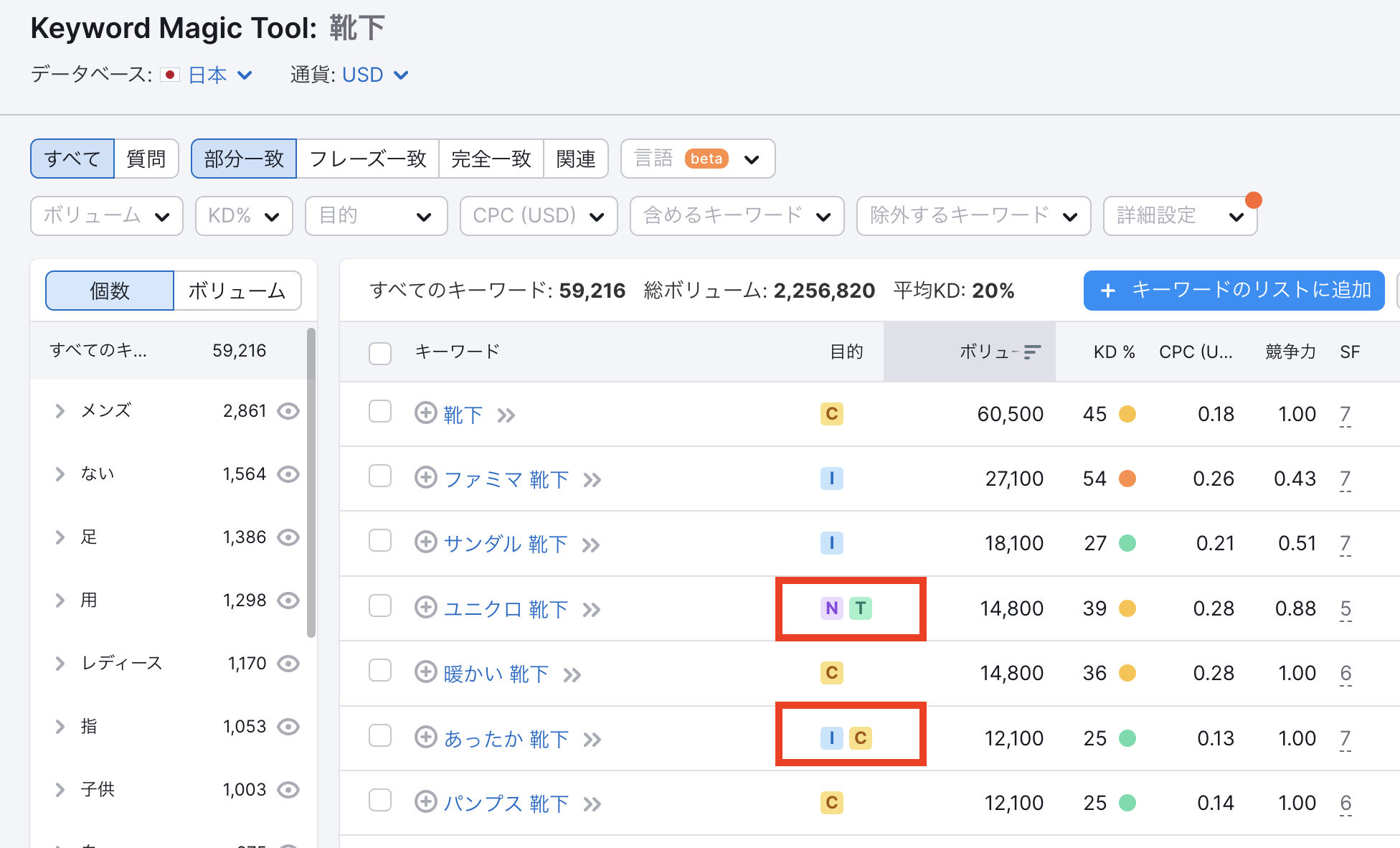The image size is (1400, 848).
Task: Click the double-arrow icon next to あったか 靴下
Action: (x=592, y=740)
